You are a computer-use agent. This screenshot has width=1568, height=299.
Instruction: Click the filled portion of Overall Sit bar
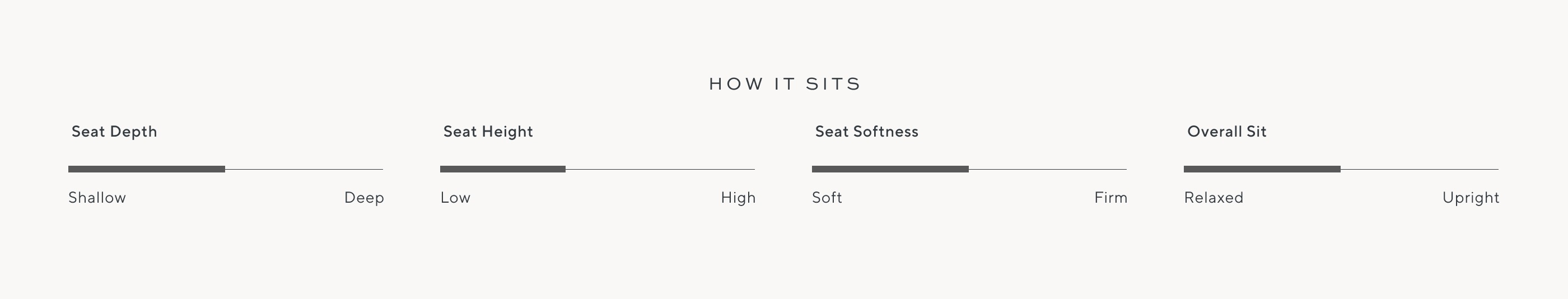[x=1262, y=169]
